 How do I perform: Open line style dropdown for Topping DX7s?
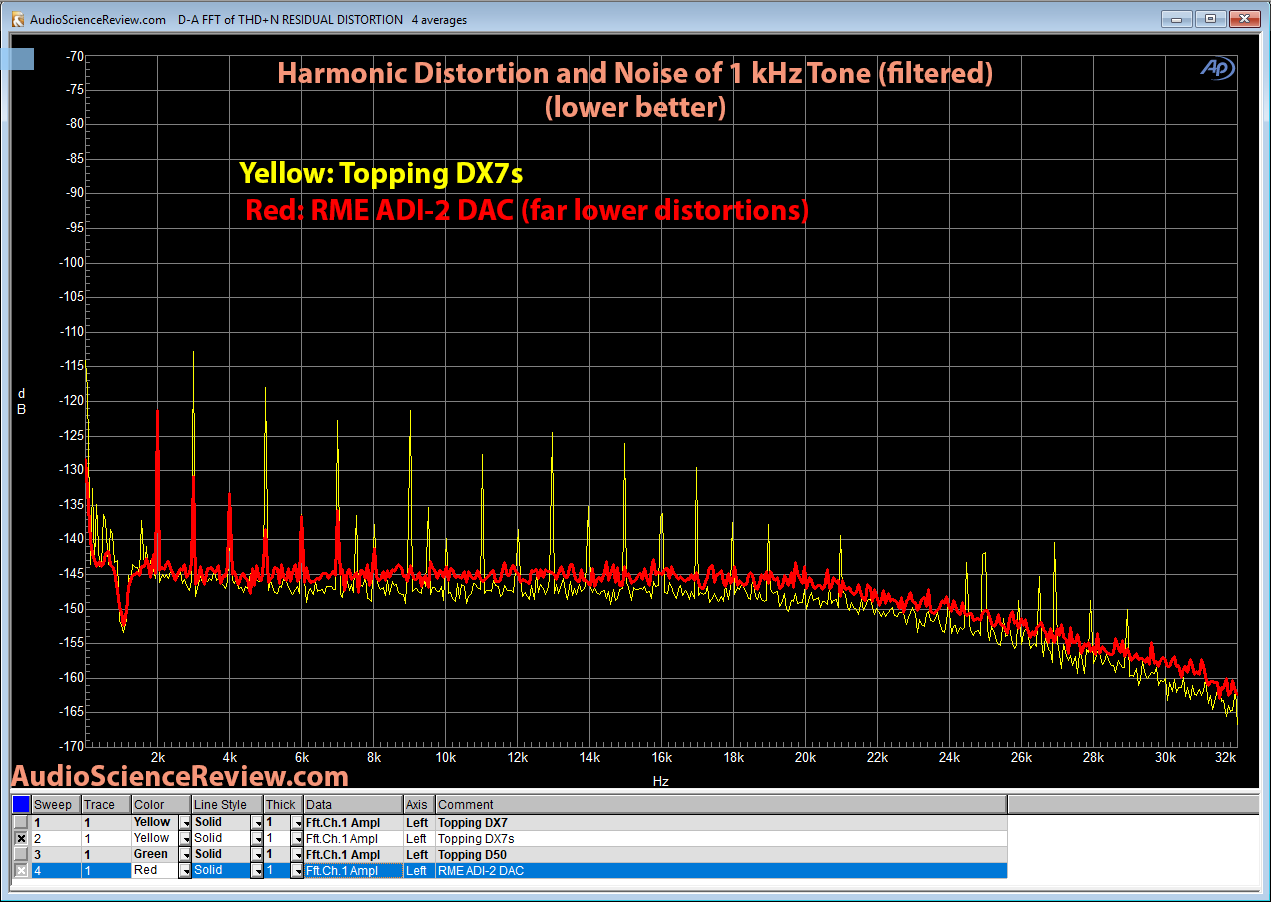[x=257, y=838]
